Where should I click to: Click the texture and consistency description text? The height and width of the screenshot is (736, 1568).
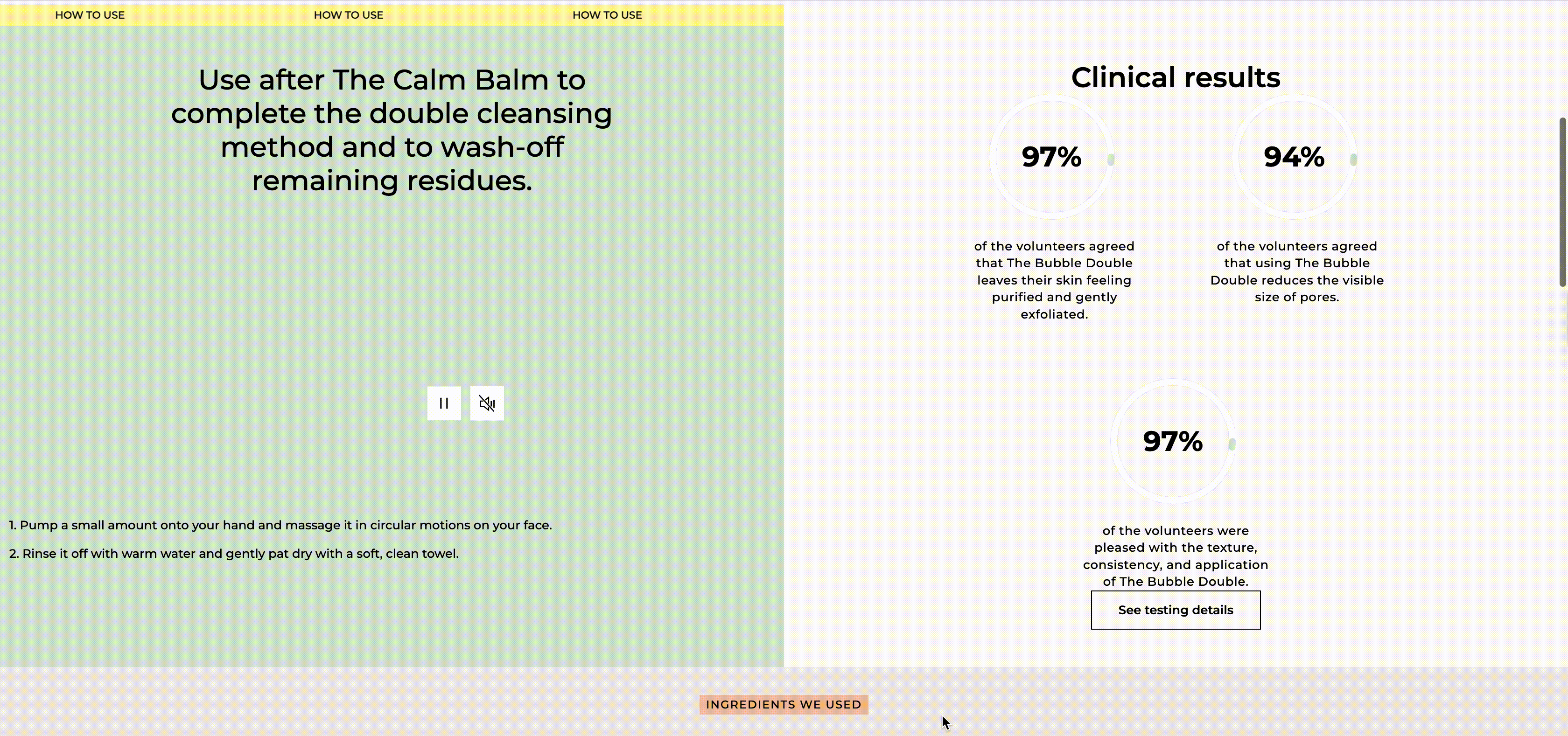coord(1176,556)
